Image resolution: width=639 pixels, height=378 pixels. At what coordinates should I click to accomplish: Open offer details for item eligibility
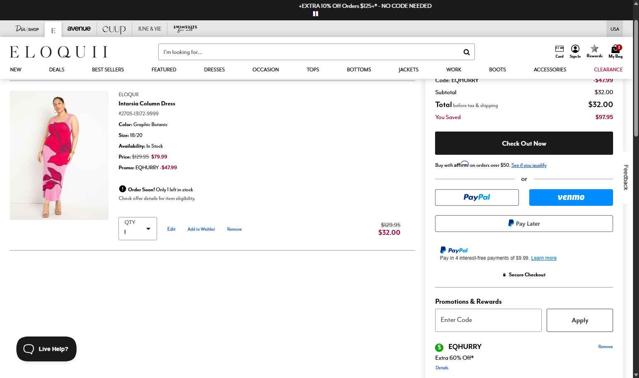(156, 198)
